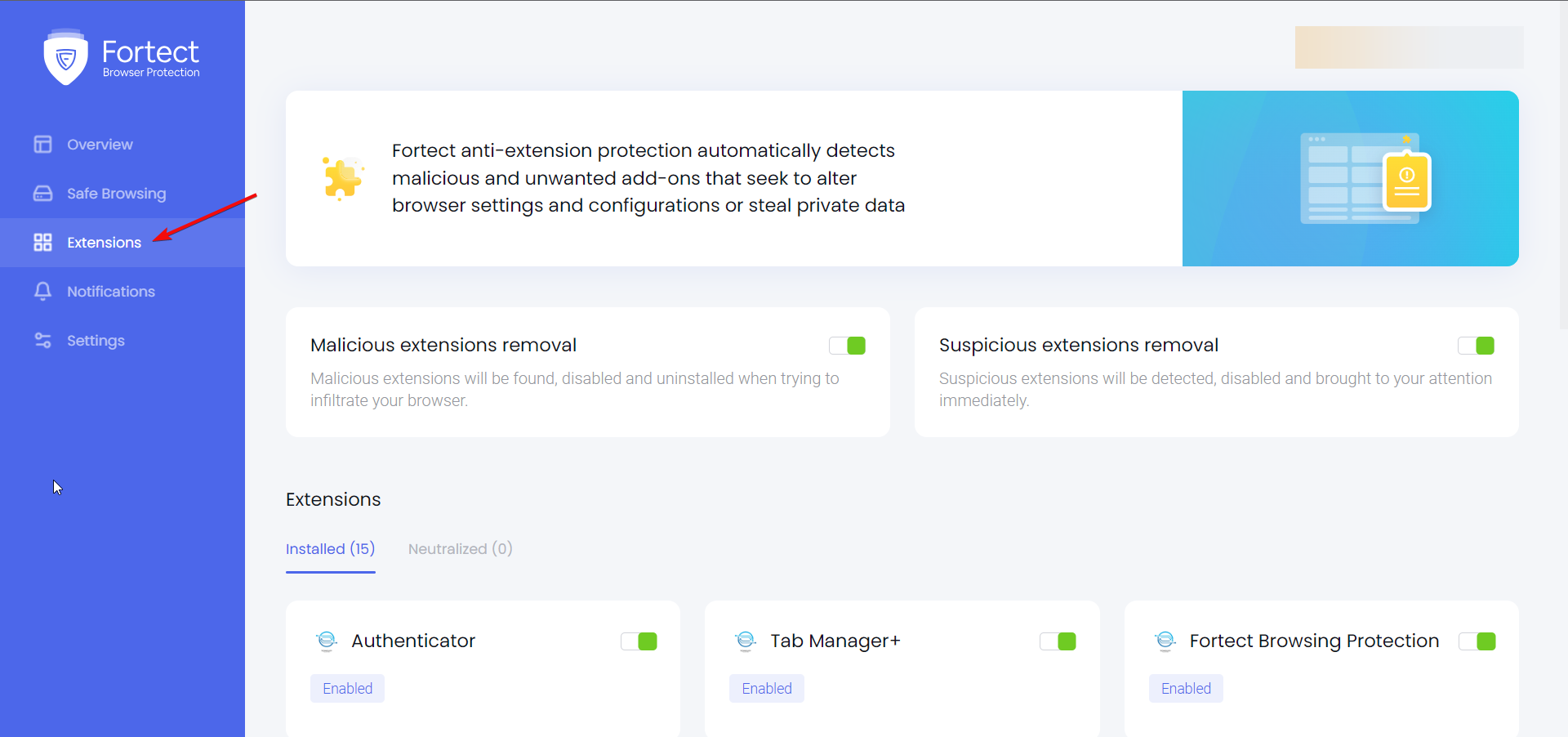Toggle Suspicious extensions removal switch
The height and width of the screenshot is (737, 1568).
[x=1476, y=346]
